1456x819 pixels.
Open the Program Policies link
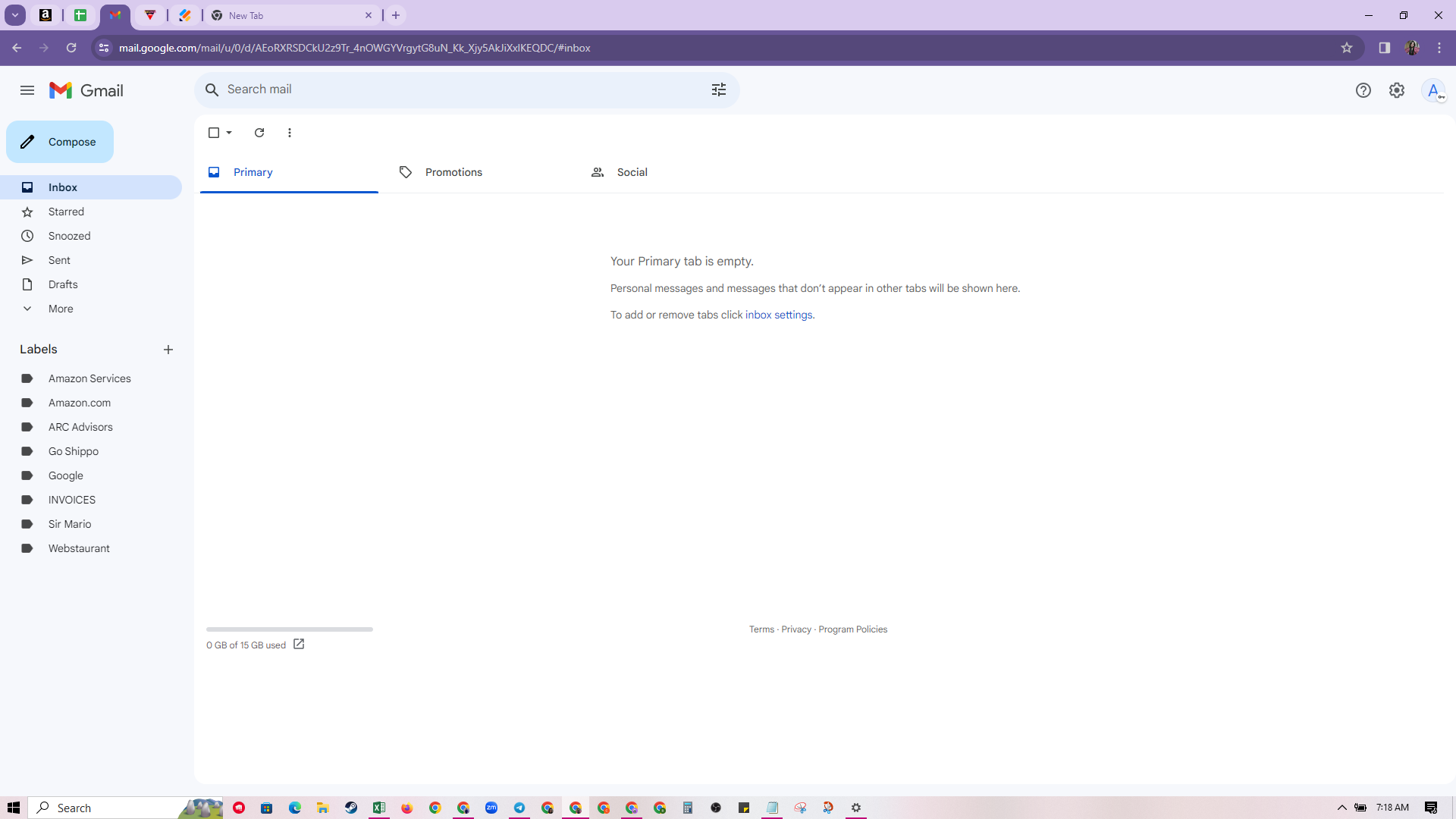pyautogui.click(x=852, y=629)
